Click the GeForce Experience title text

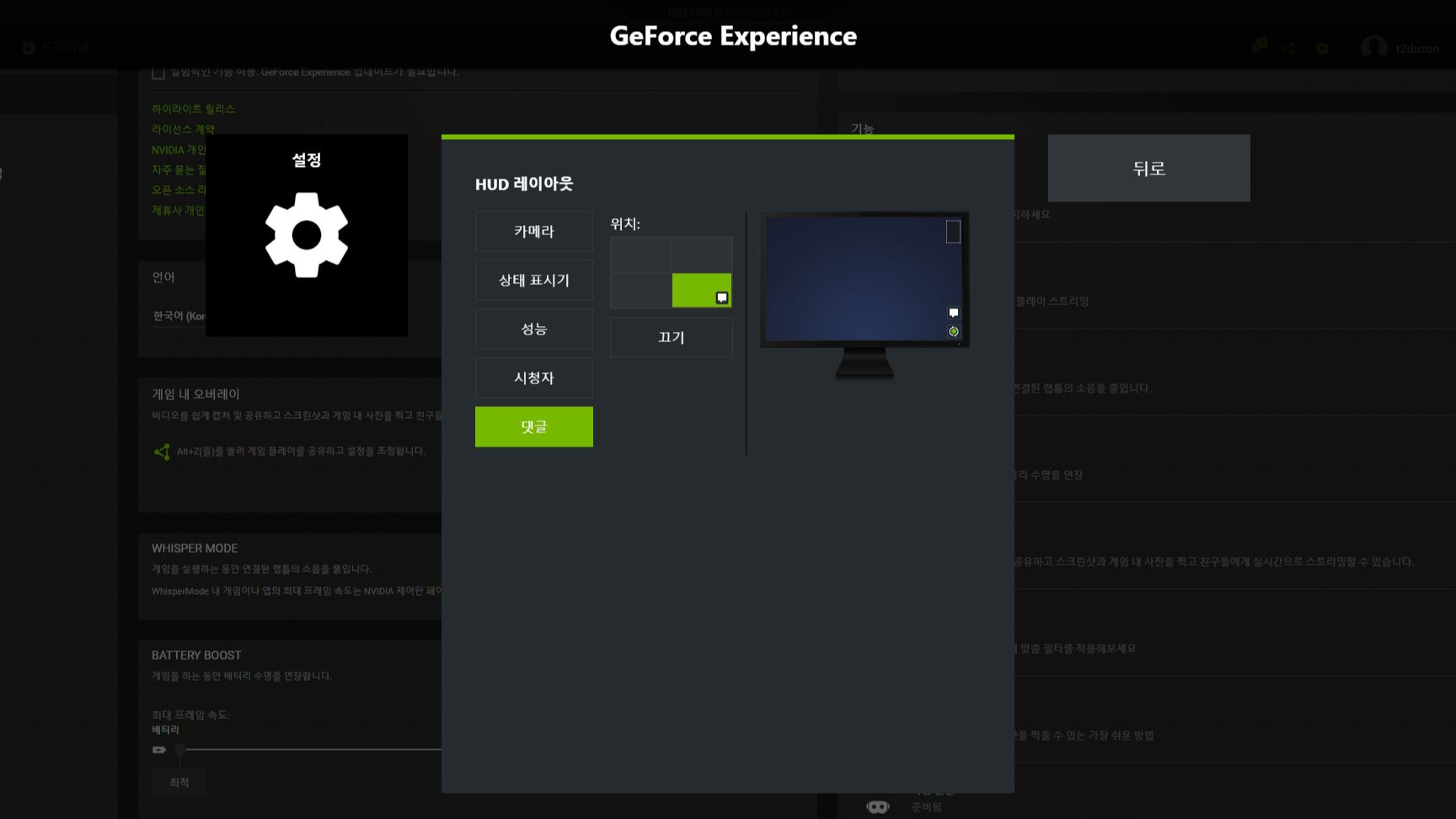point(733,36)
